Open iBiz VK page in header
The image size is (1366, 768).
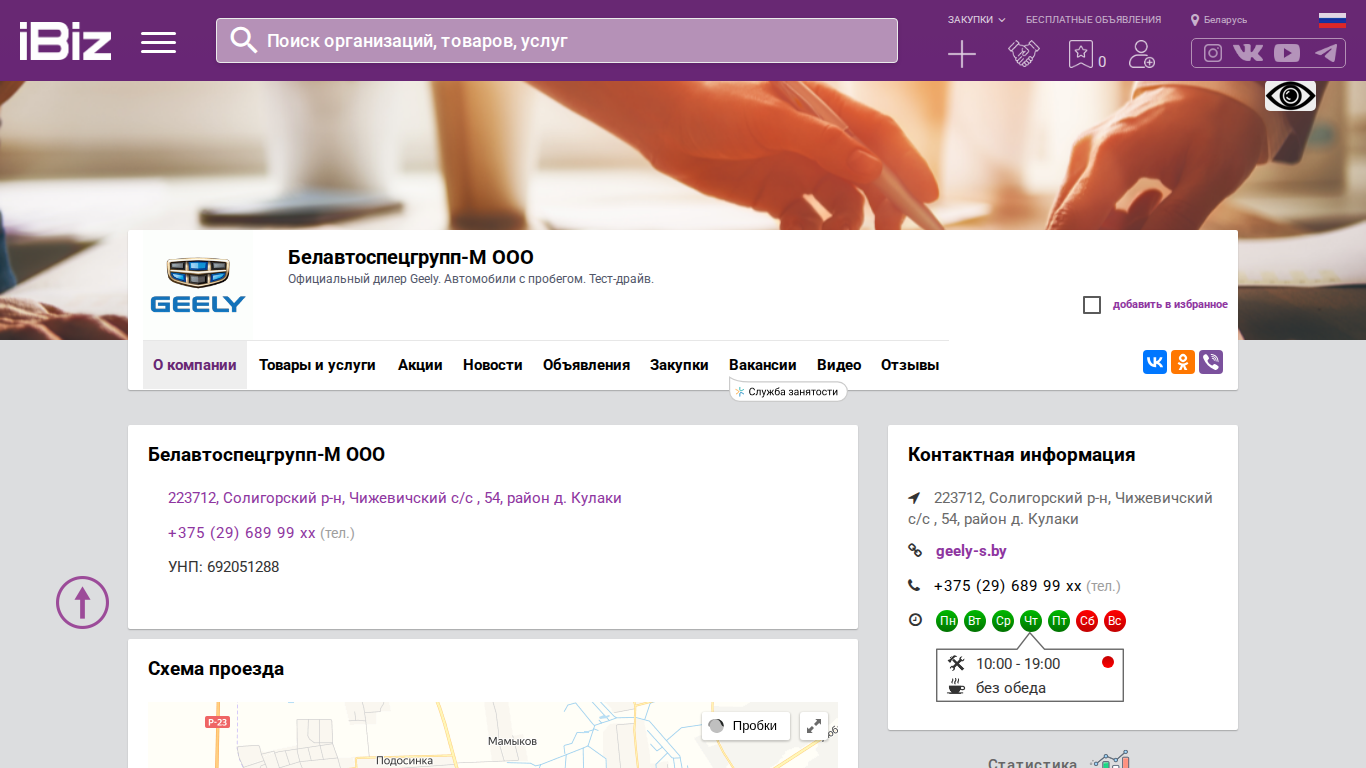1248,53
